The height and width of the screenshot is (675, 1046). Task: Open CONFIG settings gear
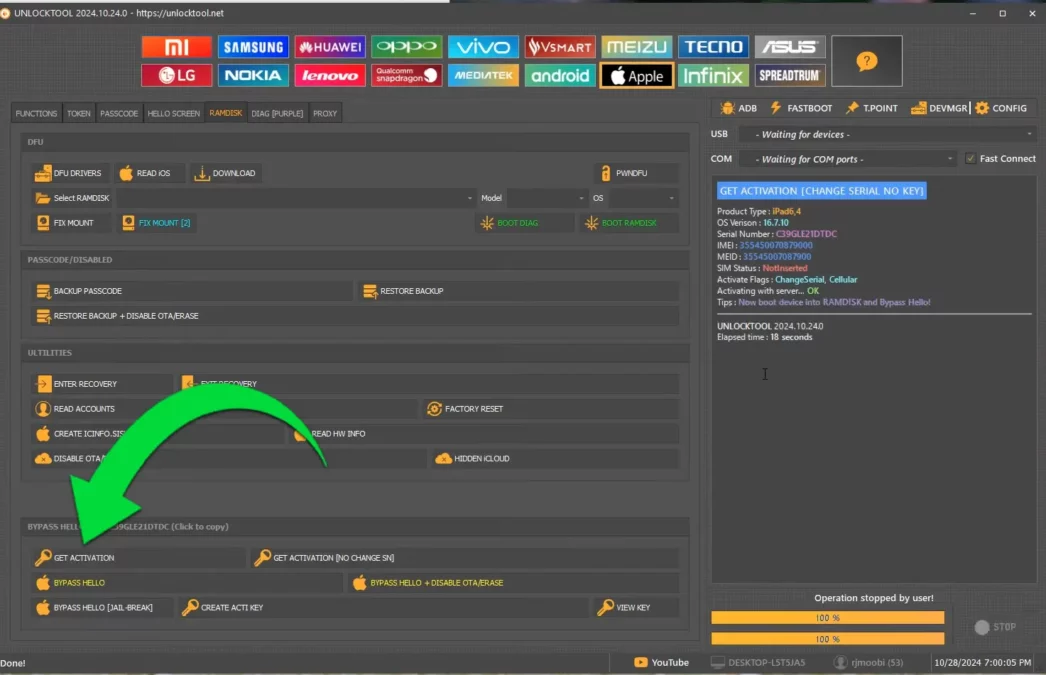(x=1001, y=108)
